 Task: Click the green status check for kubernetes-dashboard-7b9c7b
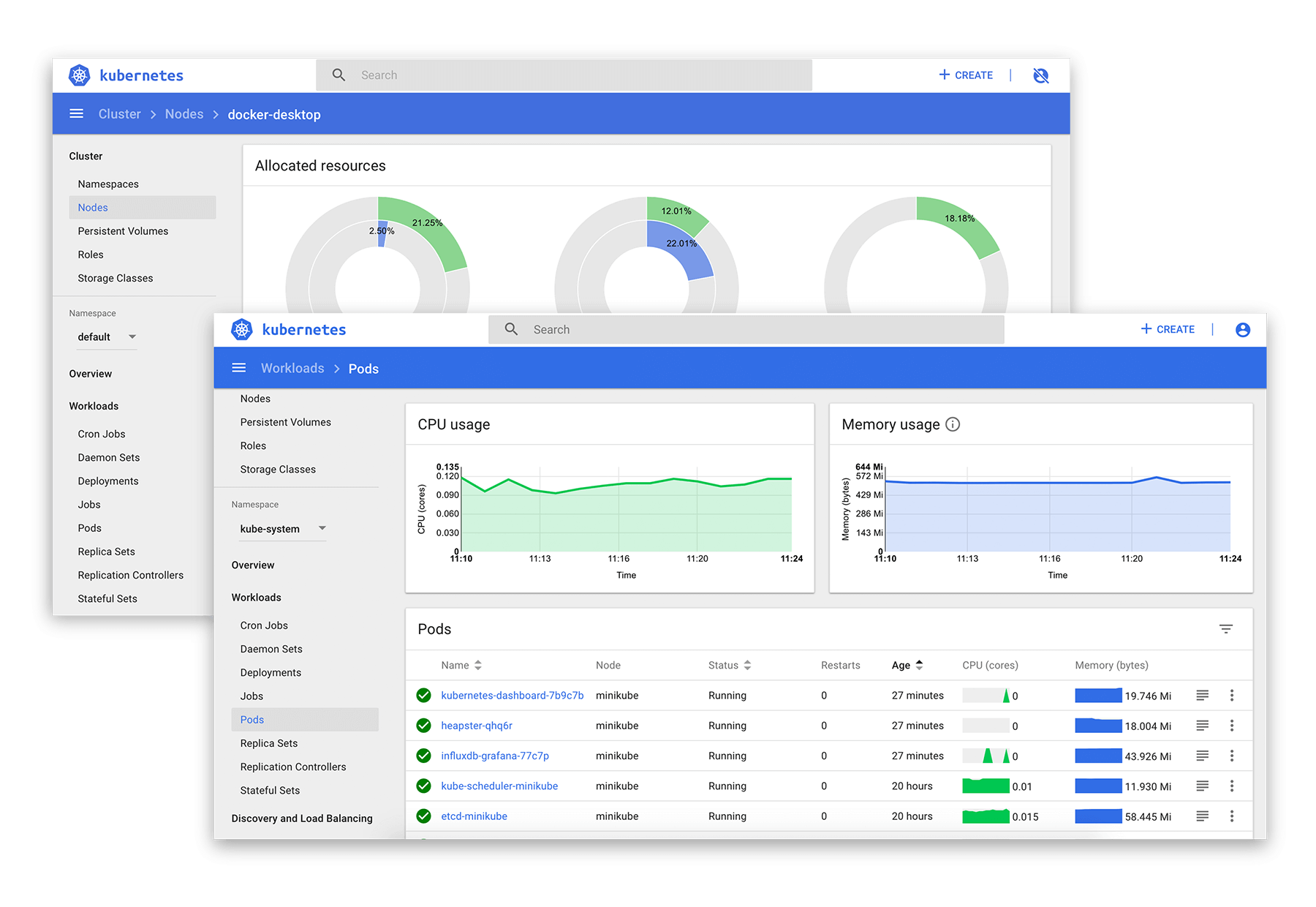pyautogui.click(x=423, y=695)
